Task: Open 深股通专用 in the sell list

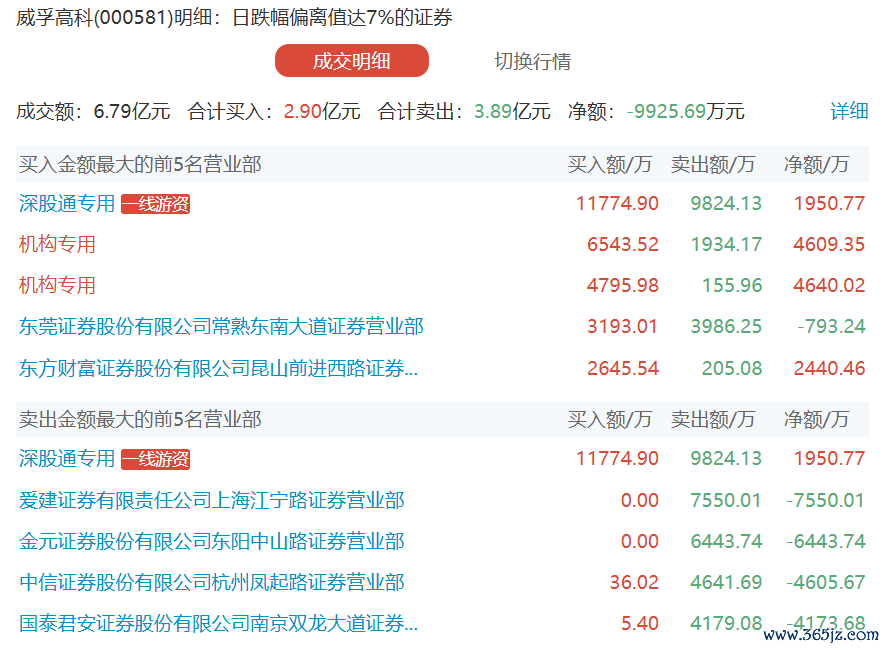Action: 67,458
